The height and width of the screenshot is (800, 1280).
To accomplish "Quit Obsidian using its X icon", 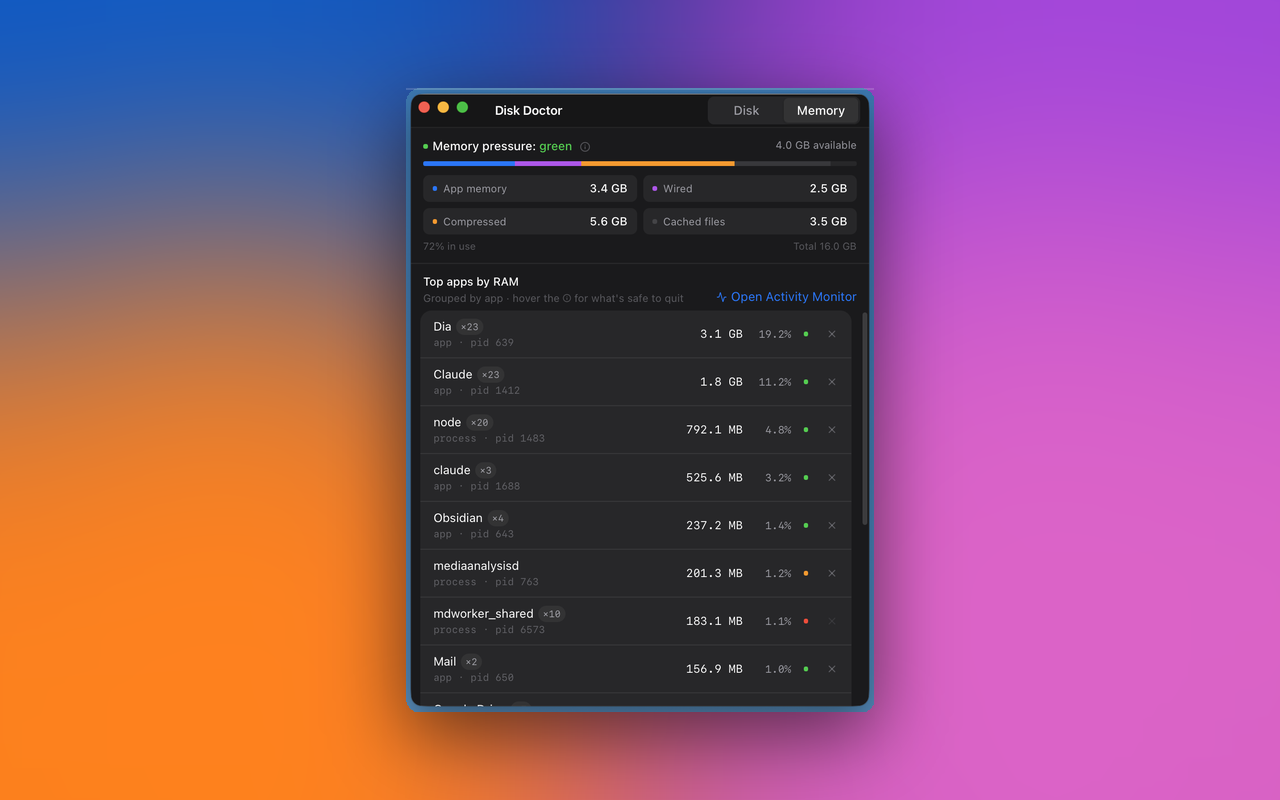I will [x=832, y=526].
